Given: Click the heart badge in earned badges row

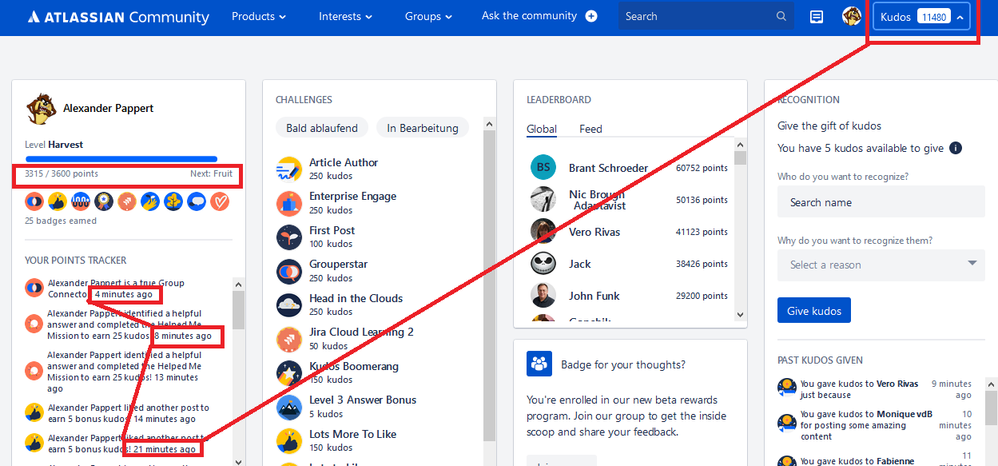Looking at the screenshot, I should [220, 202].
